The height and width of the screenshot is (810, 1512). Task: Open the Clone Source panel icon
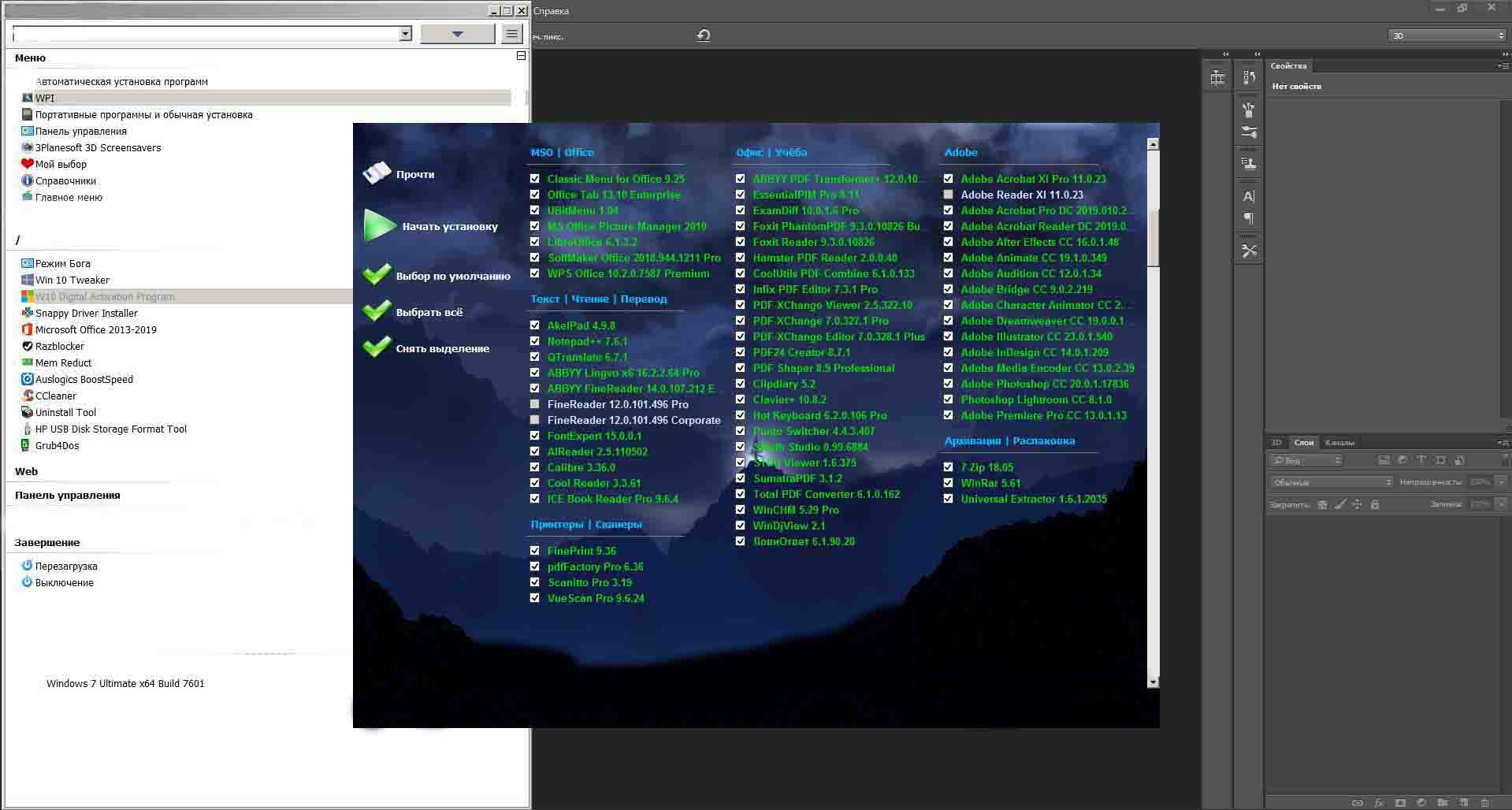click(x=1249, y=163)
